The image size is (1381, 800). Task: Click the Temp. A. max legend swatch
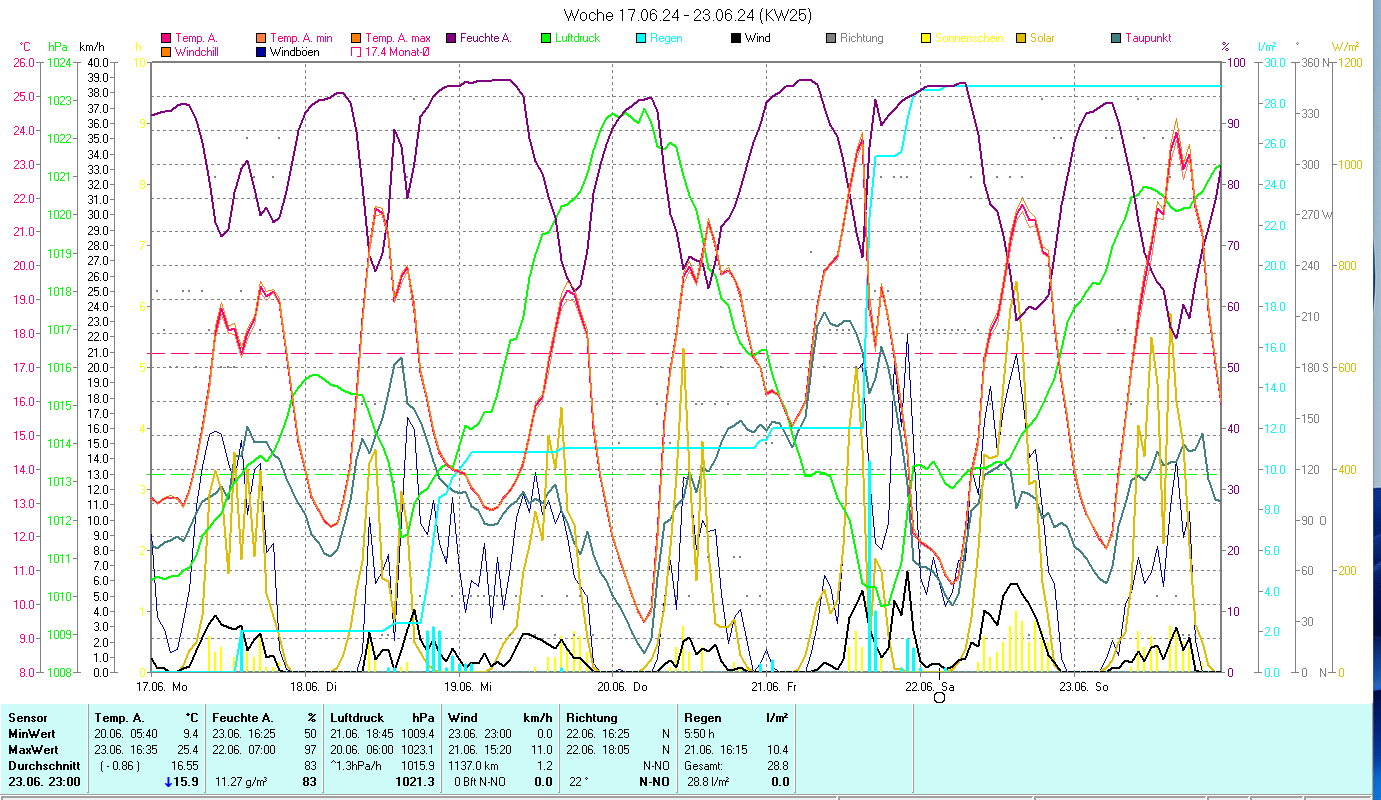356,39
